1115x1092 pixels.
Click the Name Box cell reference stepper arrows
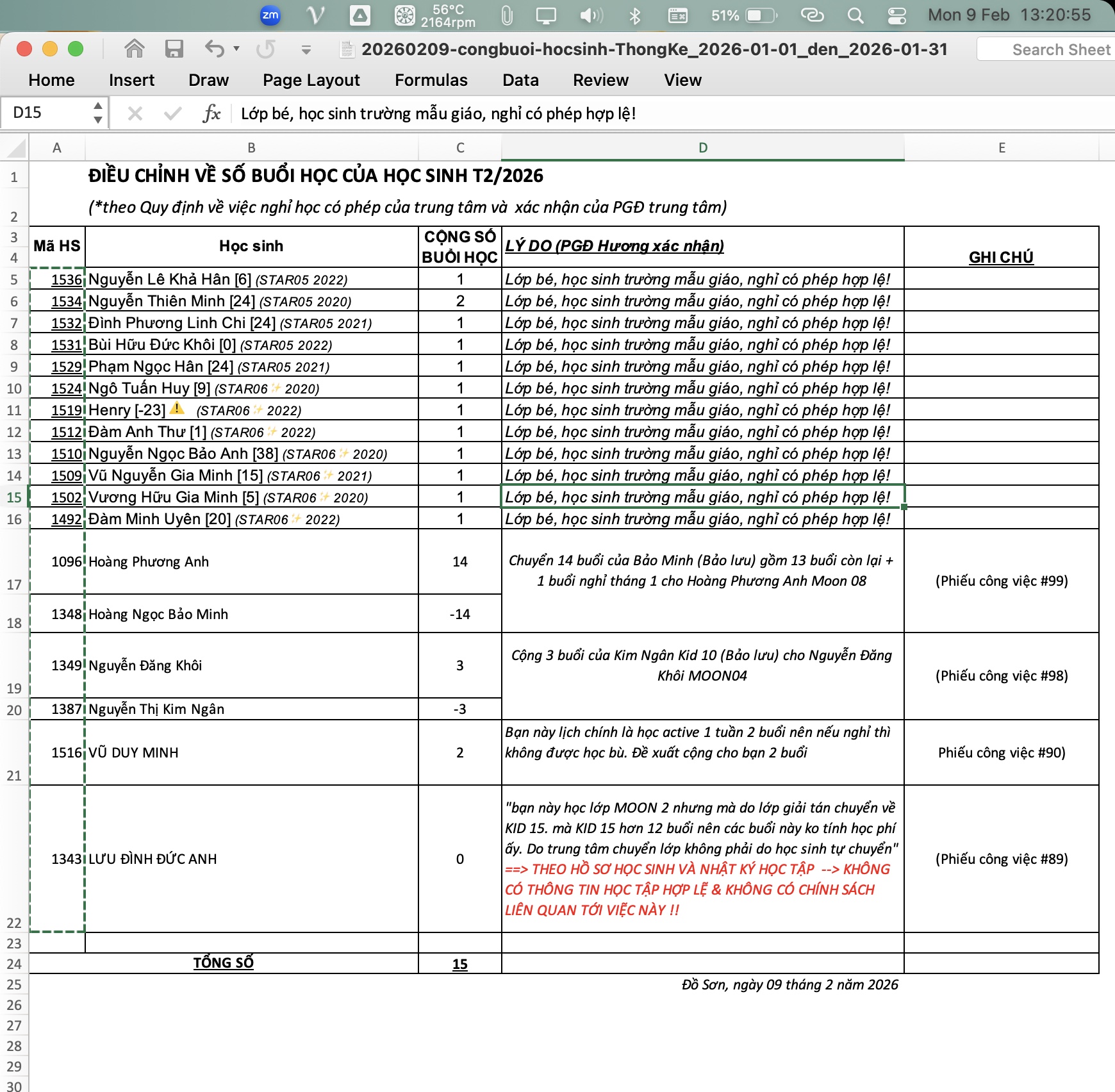97,113
